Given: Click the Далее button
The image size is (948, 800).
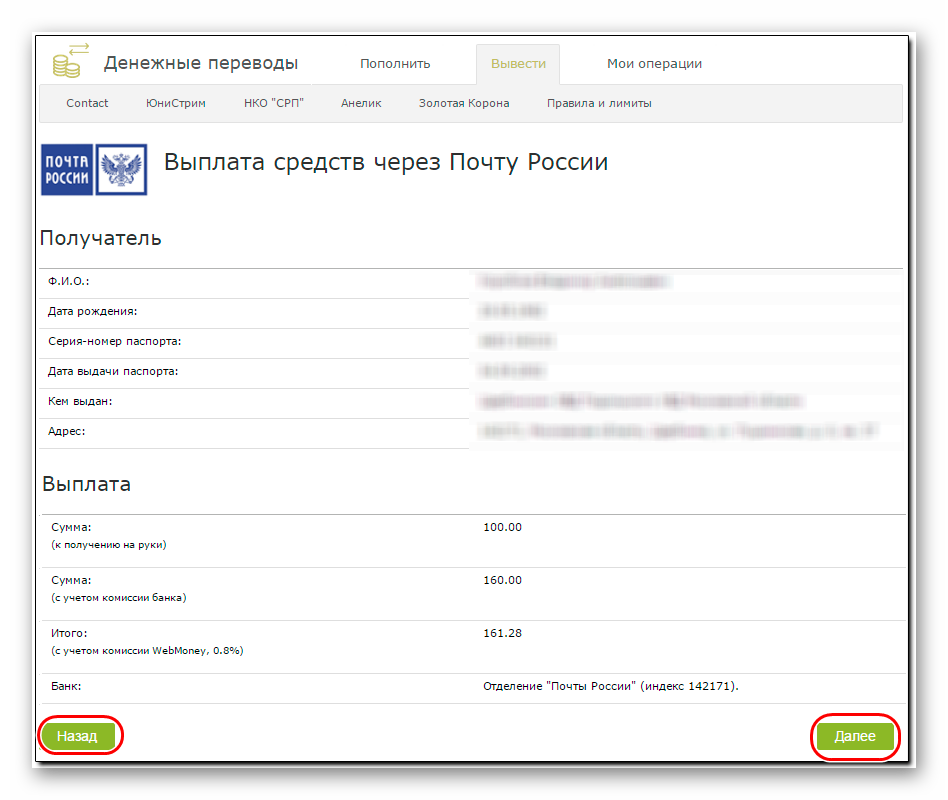Looking at the screenshot, I should coord(855,736).
